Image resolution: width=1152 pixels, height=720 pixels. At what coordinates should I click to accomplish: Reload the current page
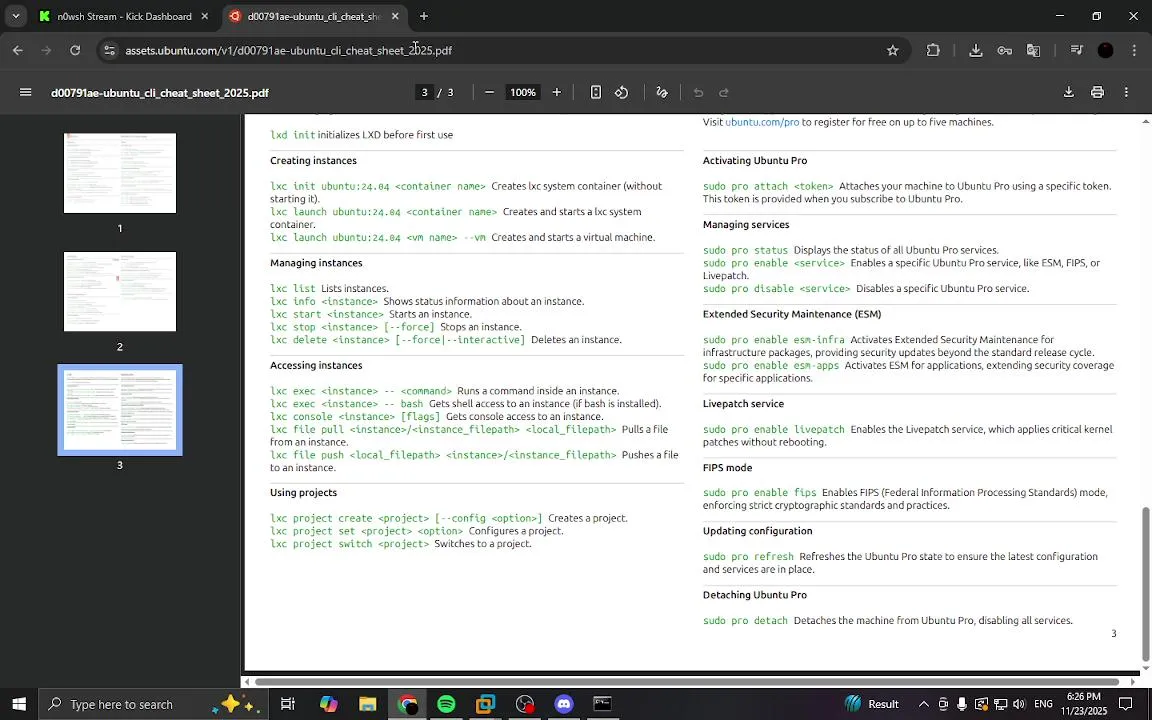[75, 51]
